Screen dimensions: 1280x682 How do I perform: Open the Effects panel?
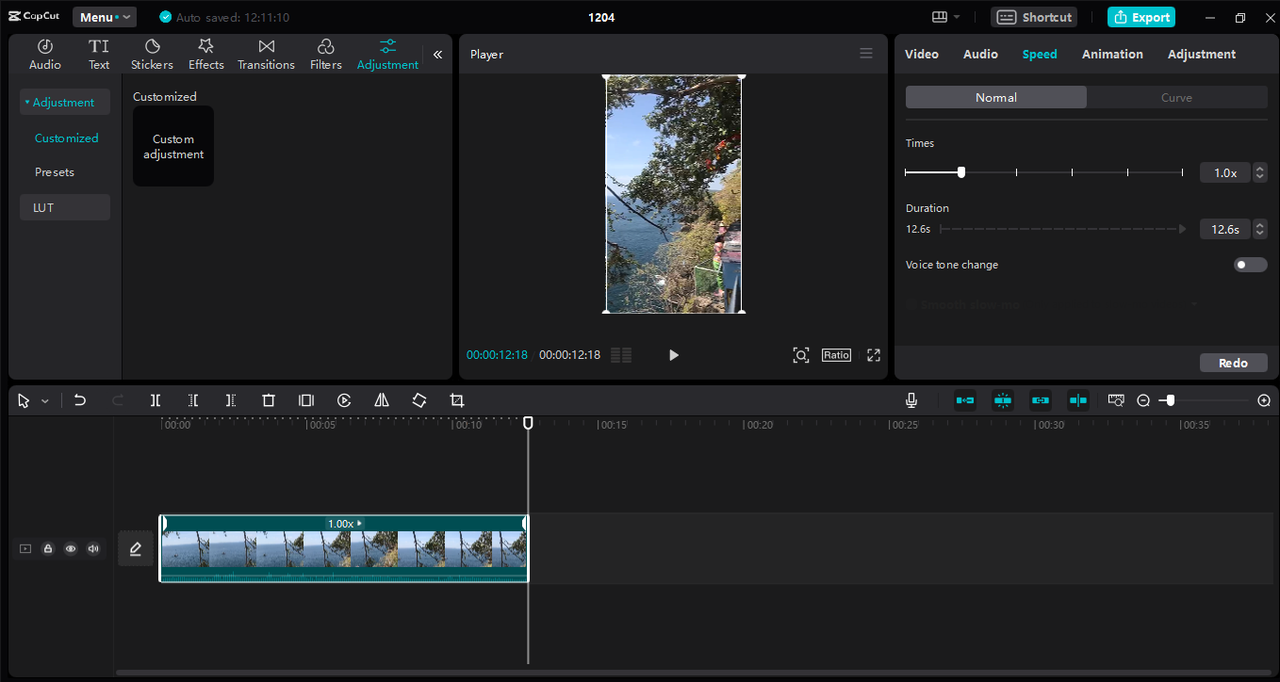tap(206, 54)
